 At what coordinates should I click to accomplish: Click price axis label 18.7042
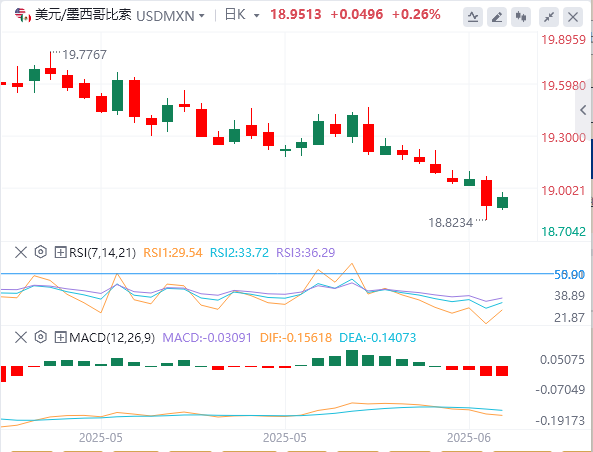point(564,231)
